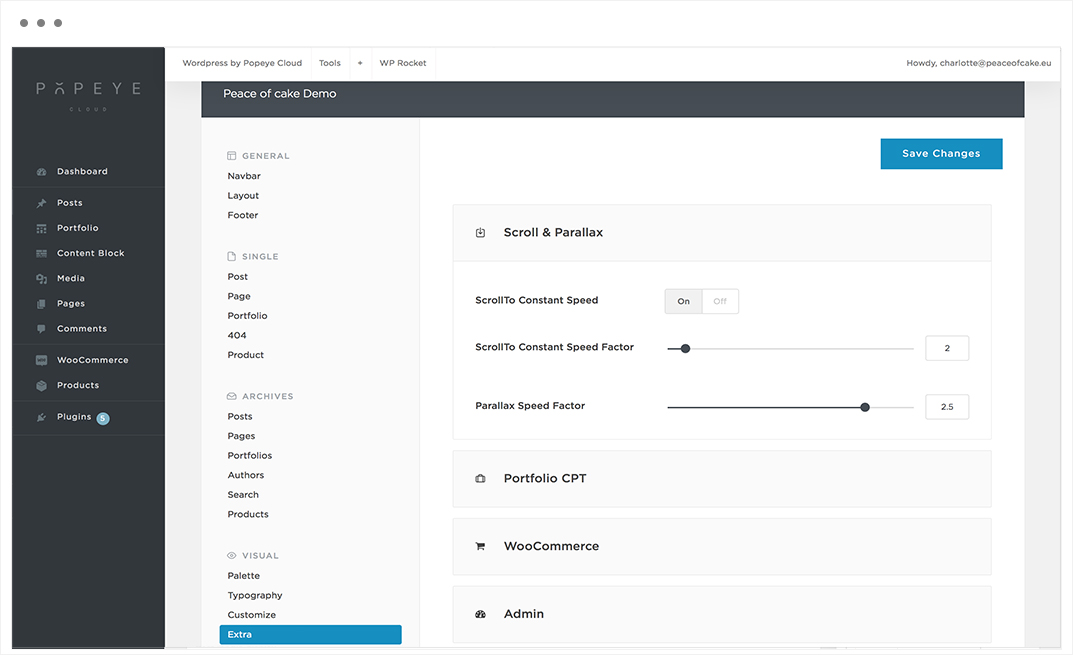The height and width of the screenshot is (655, 1073).
Task: Click the ScrollTo Constant Speed label
Action: pyautogui.click(x=536, y=300)
